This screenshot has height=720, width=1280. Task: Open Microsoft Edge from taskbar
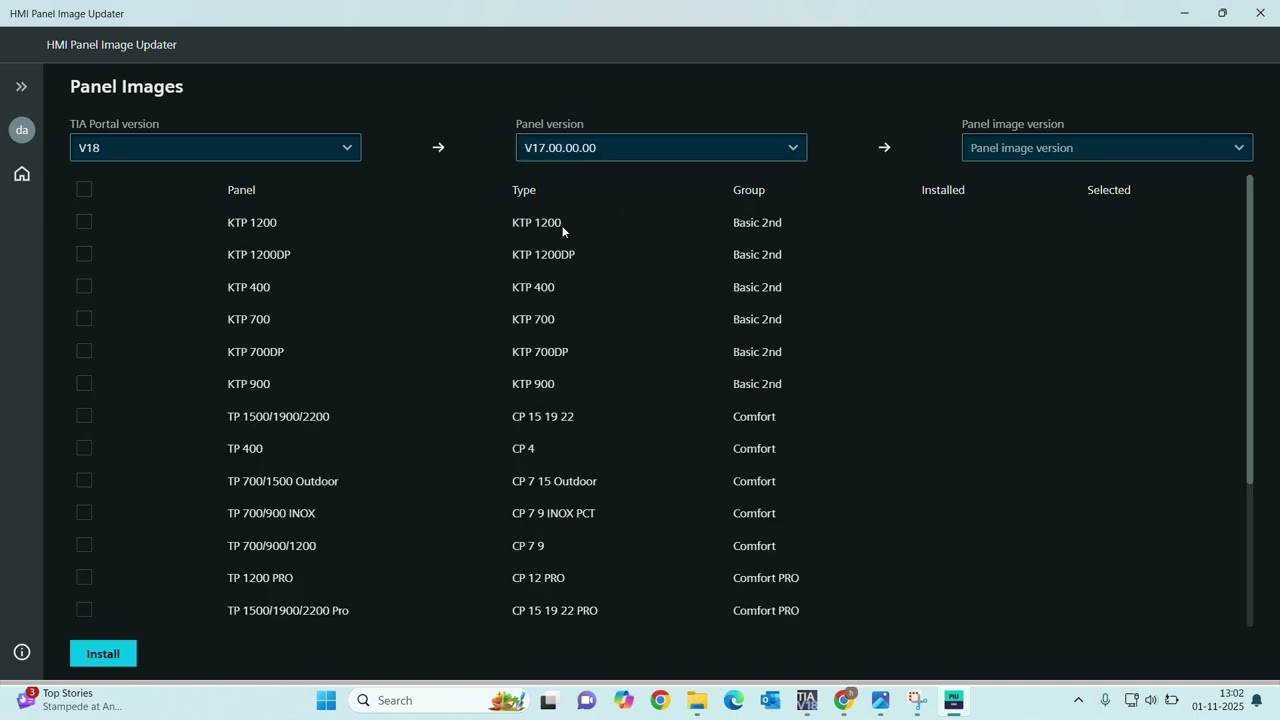[x=734, y=701]
